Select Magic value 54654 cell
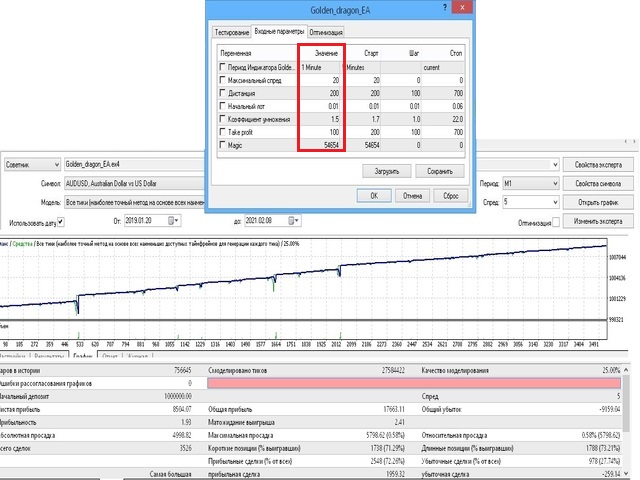The width and height of the screenshot is (640, 480). tap(320, 145)
